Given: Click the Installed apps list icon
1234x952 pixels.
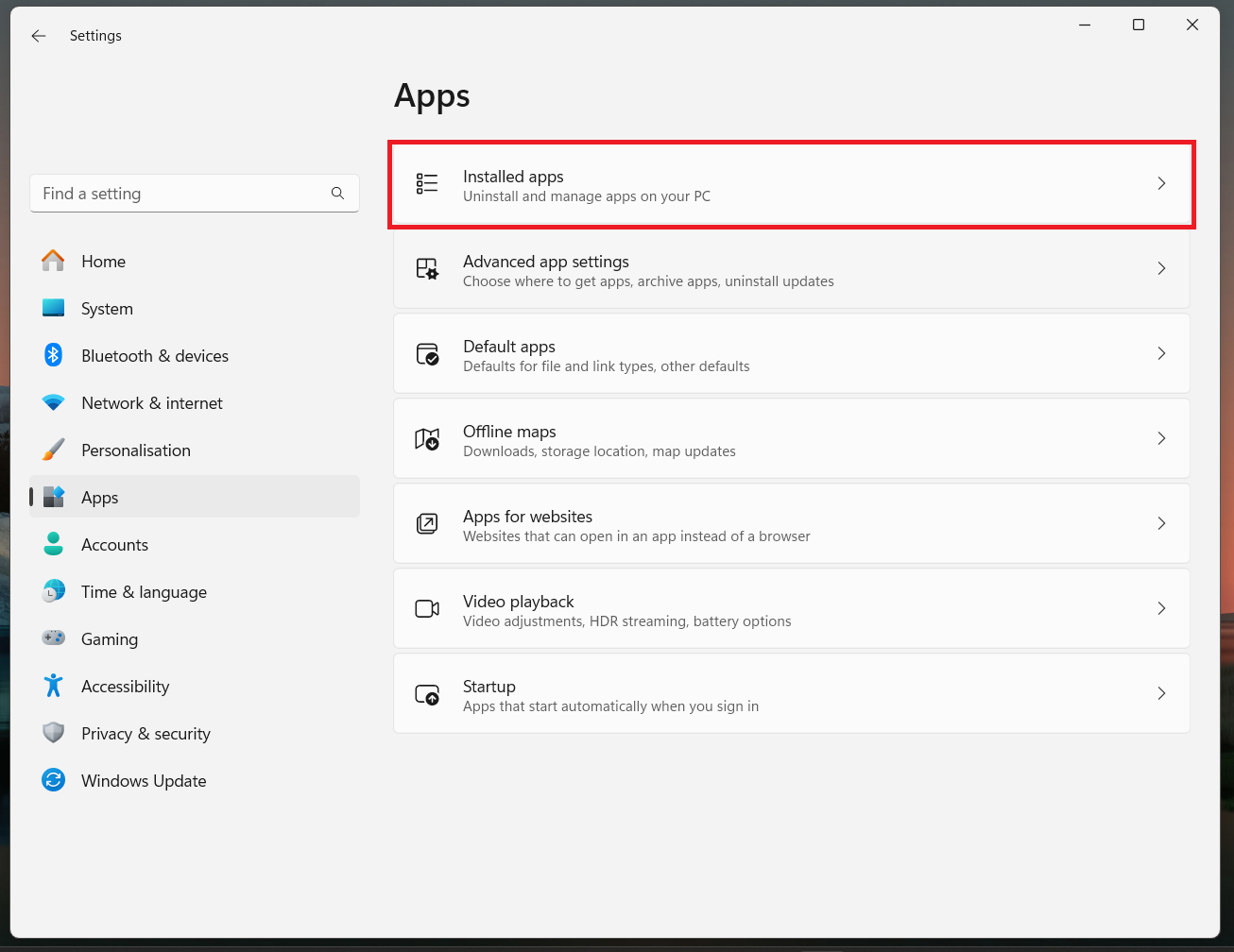Looking at the screenshot, I should coord(427,183).
